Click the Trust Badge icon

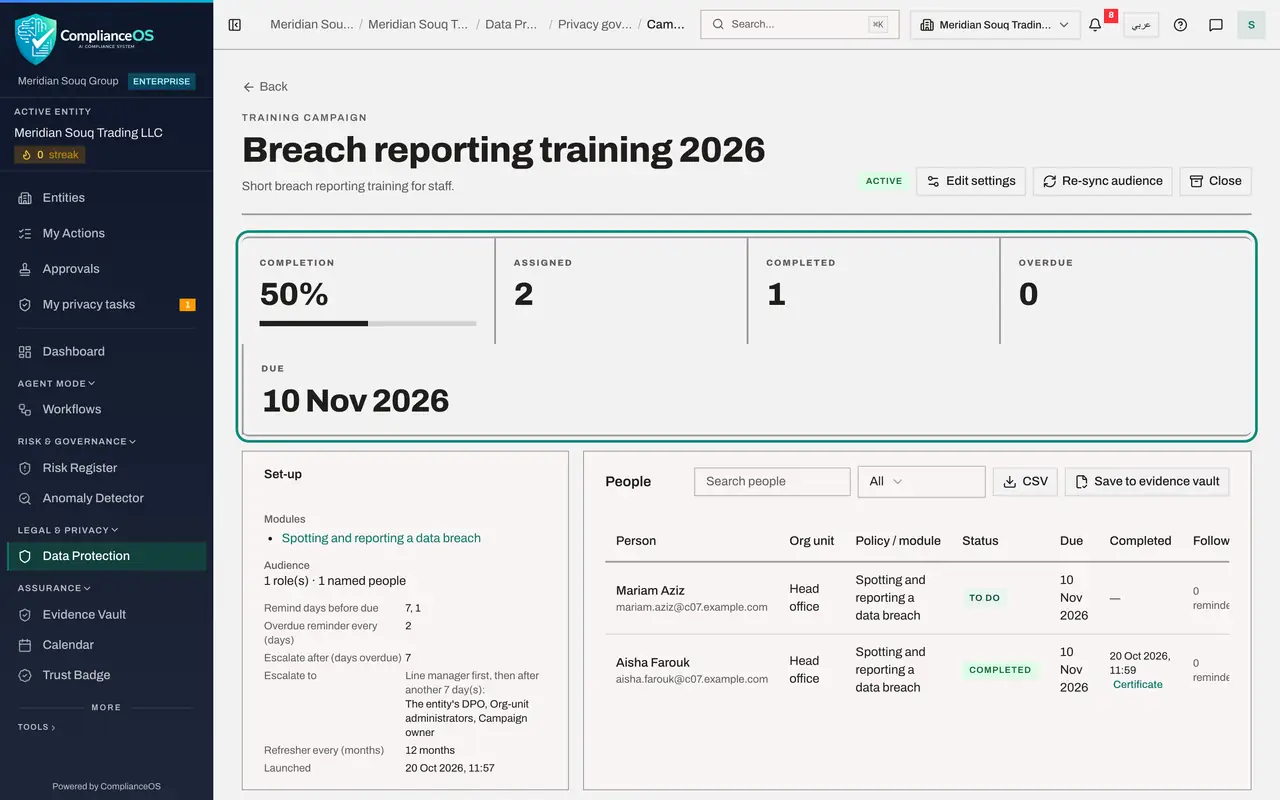[25, 675]
